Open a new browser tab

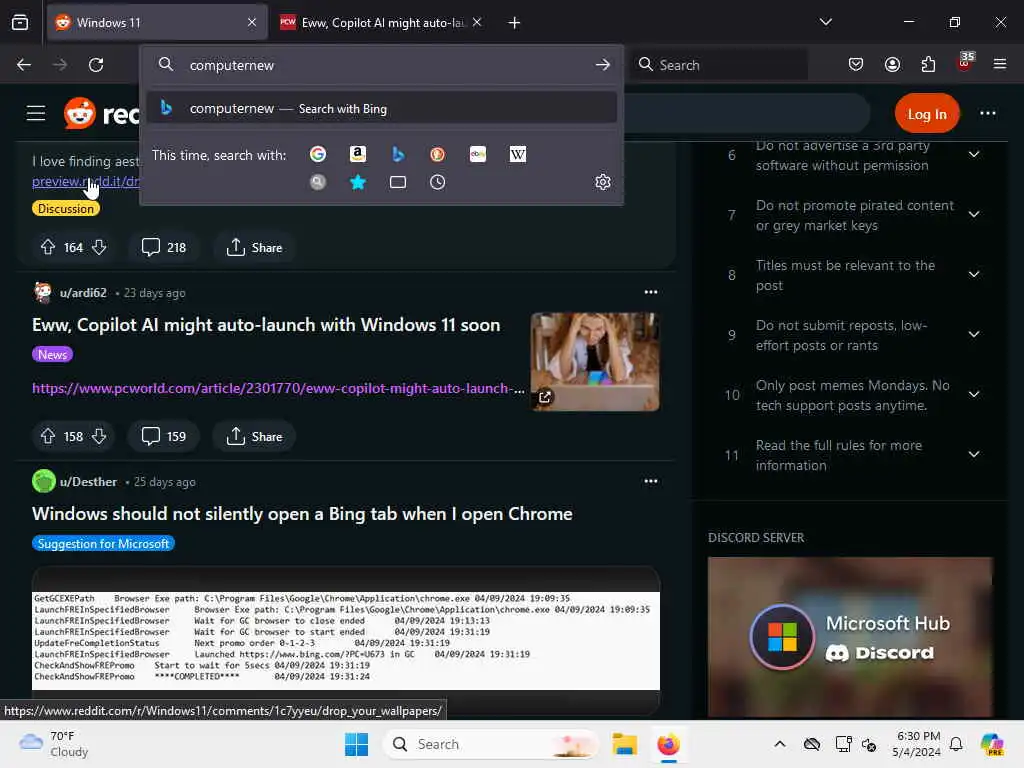(515, 23)
